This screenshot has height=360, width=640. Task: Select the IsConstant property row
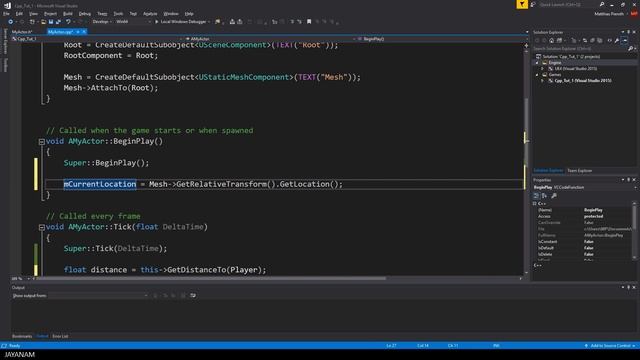coord(584,242)
